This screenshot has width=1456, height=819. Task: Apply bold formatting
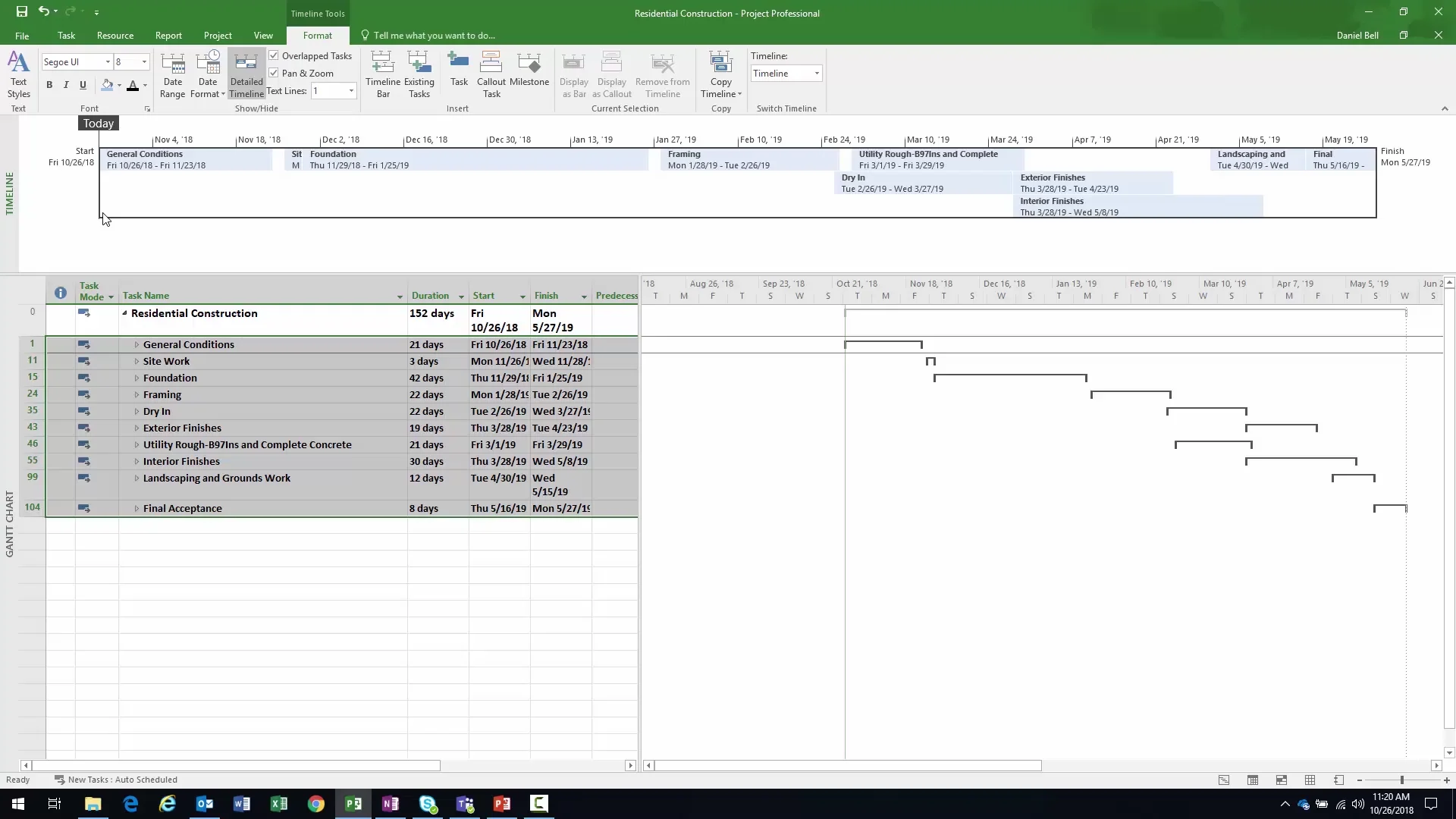point(49,85)
